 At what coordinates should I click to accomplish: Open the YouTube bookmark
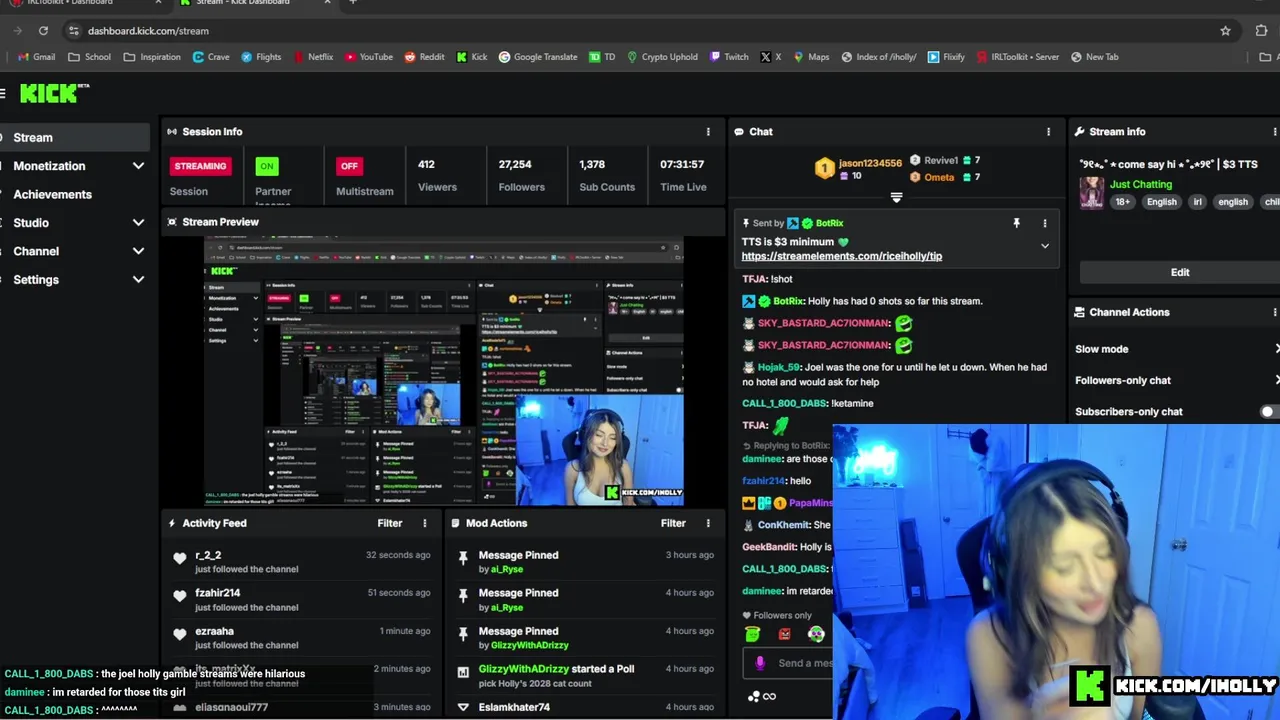(368, 57)
